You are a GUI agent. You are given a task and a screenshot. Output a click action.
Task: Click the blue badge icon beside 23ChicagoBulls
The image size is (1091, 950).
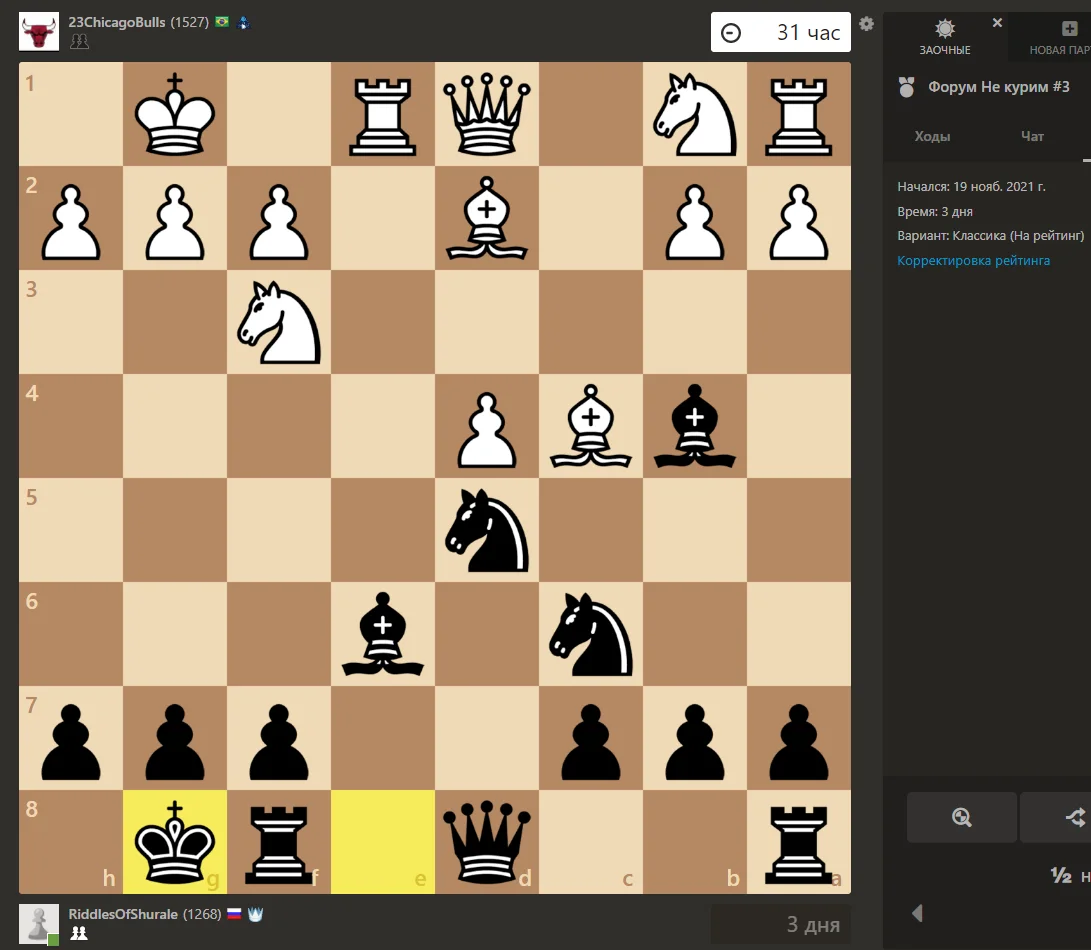coord(244,22)
